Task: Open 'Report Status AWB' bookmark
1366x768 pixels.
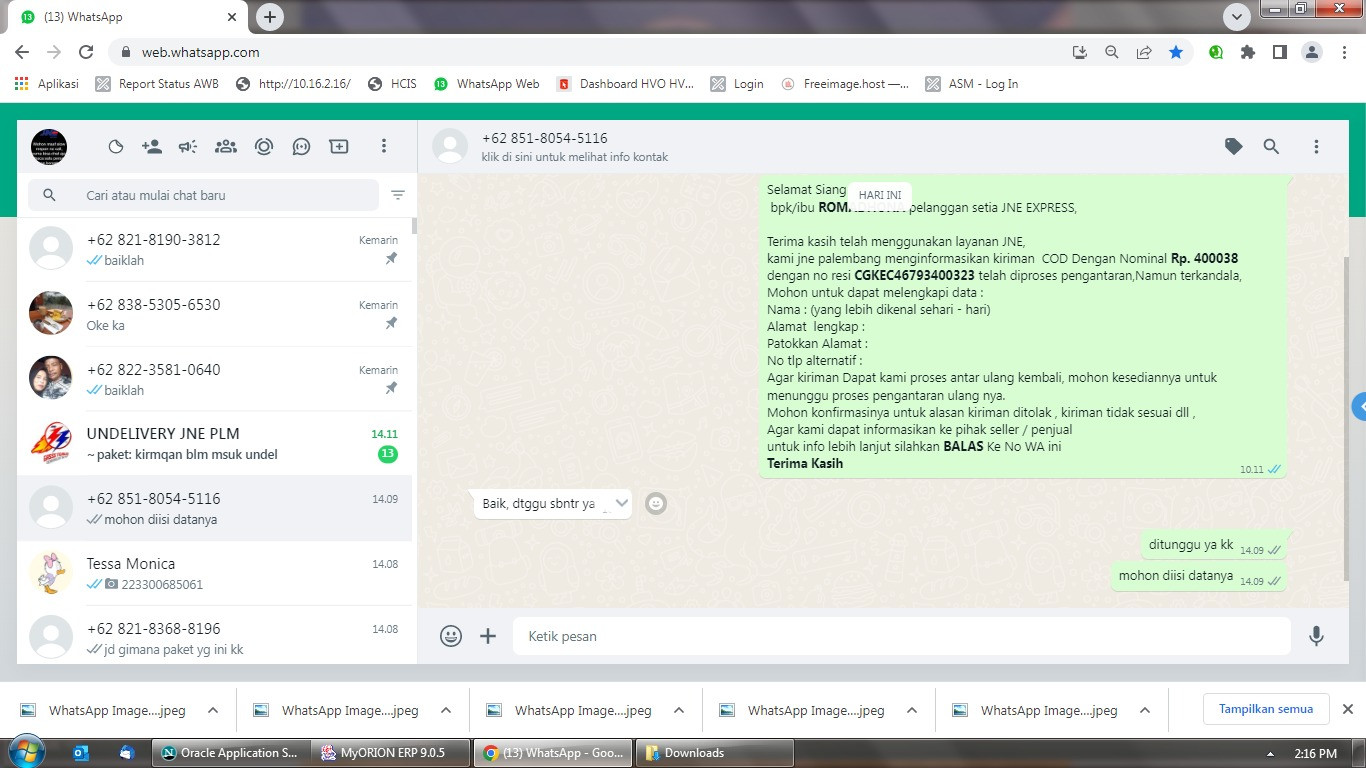Action: [157, 84]
